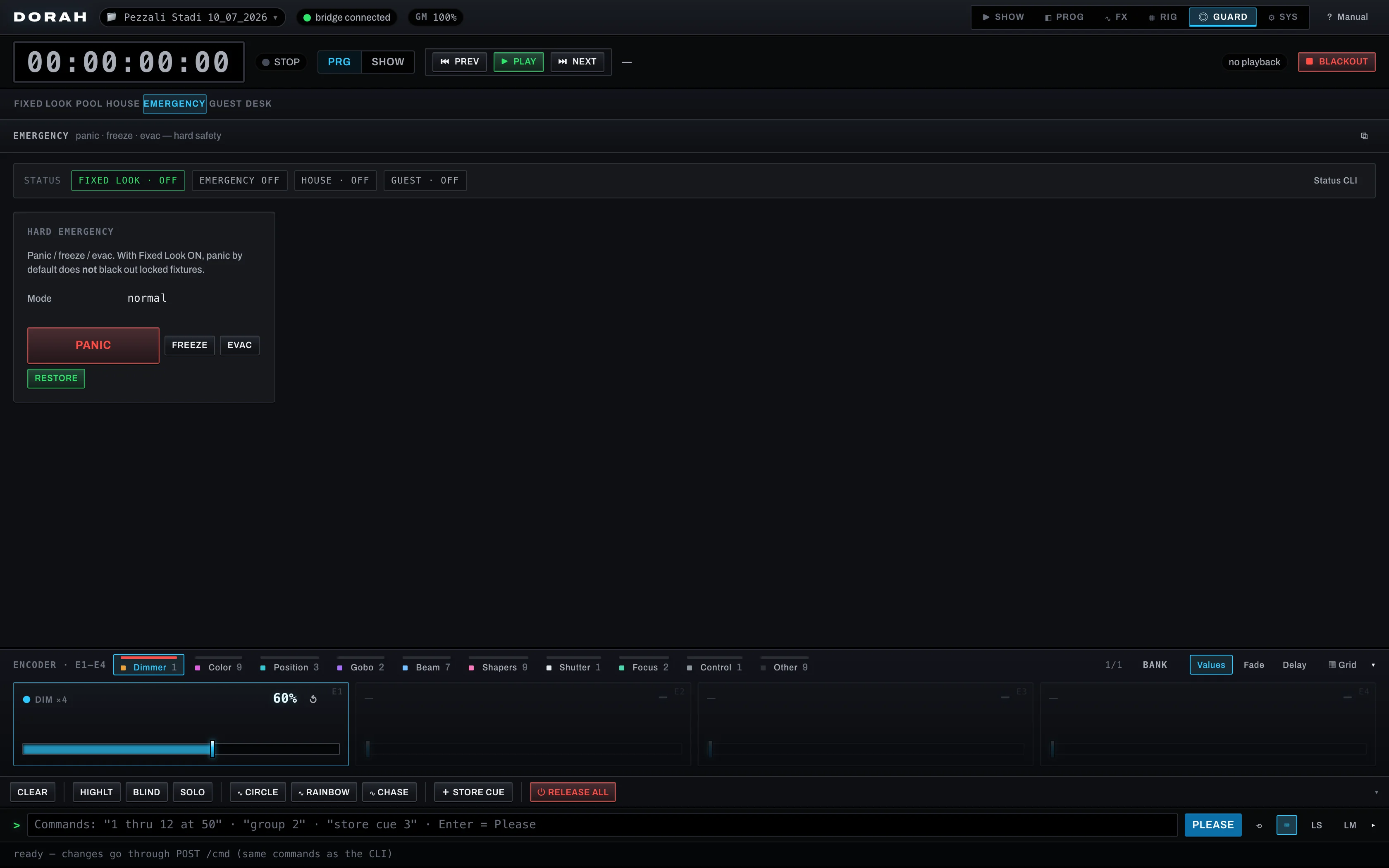Click the RELEASE ALL power button
1389x868 pixels.
point(572,792)
